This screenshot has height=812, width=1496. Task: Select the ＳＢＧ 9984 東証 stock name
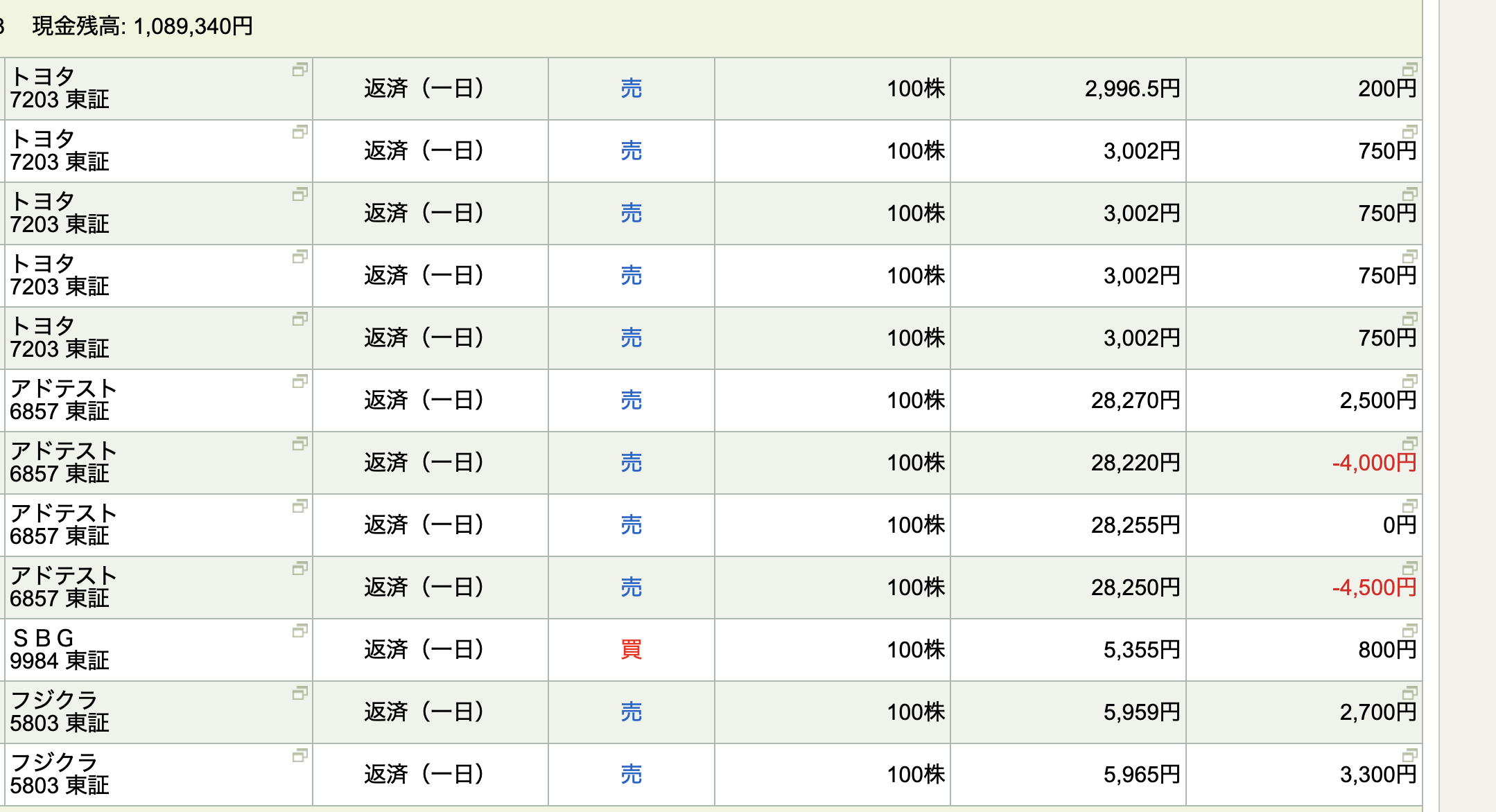click(60, 649)
